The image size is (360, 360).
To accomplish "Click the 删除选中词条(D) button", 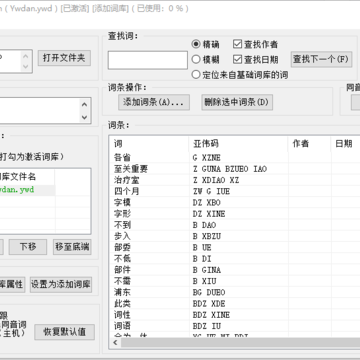I will tap(237, 102).
